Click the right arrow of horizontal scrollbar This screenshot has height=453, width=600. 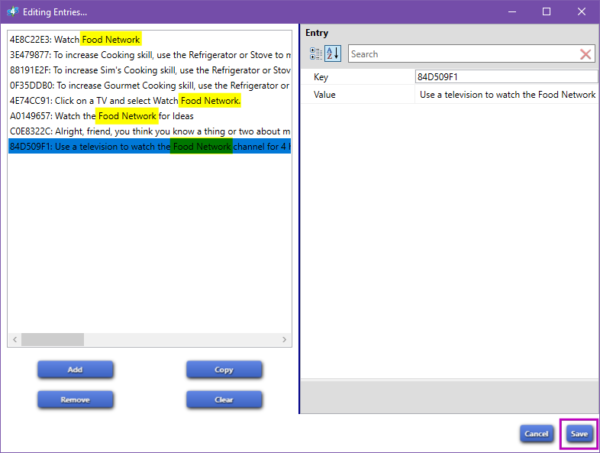[285, 338]
